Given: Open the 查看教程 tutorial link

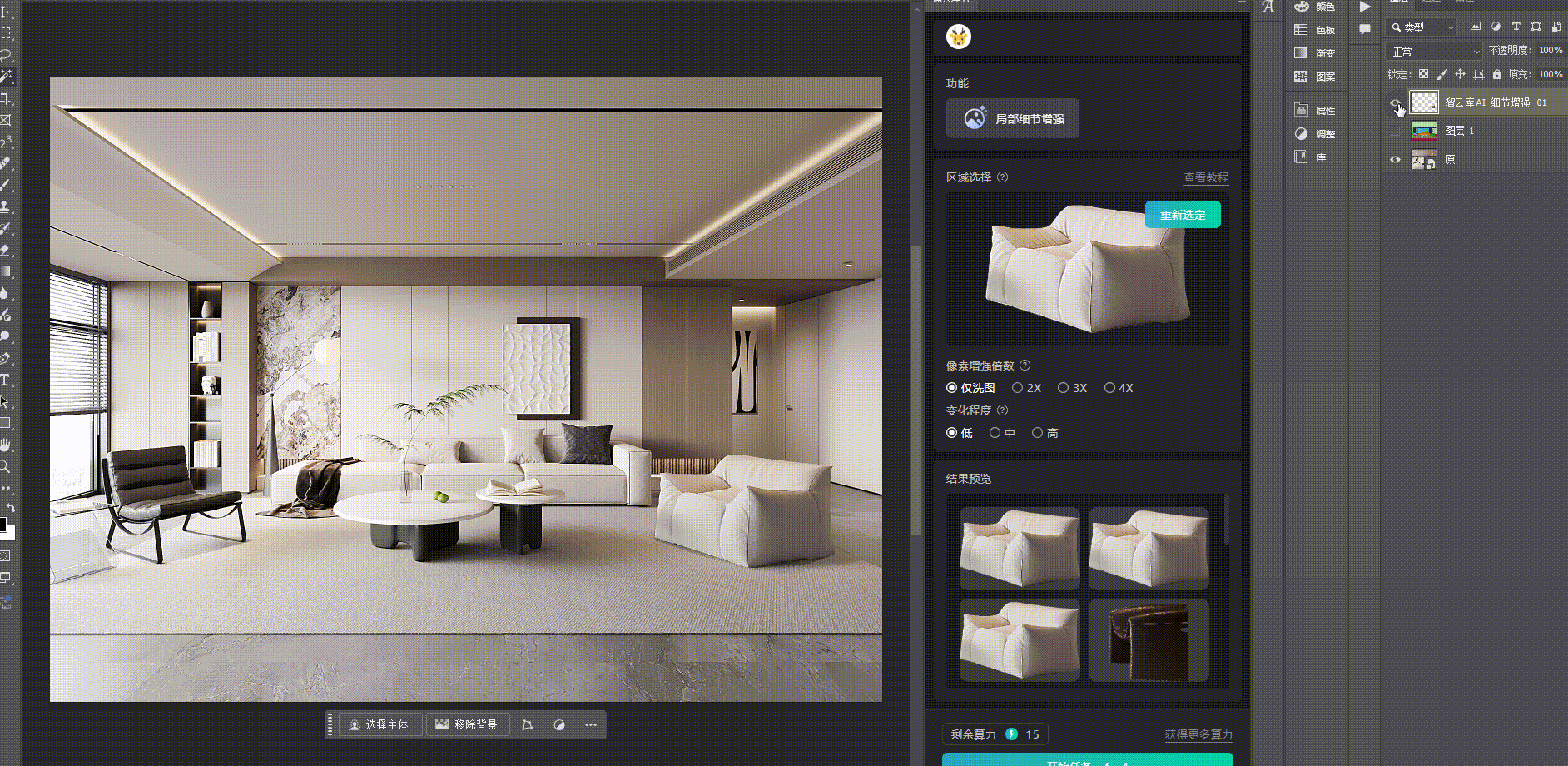Looking at the screenshot, I should 1206,177.
